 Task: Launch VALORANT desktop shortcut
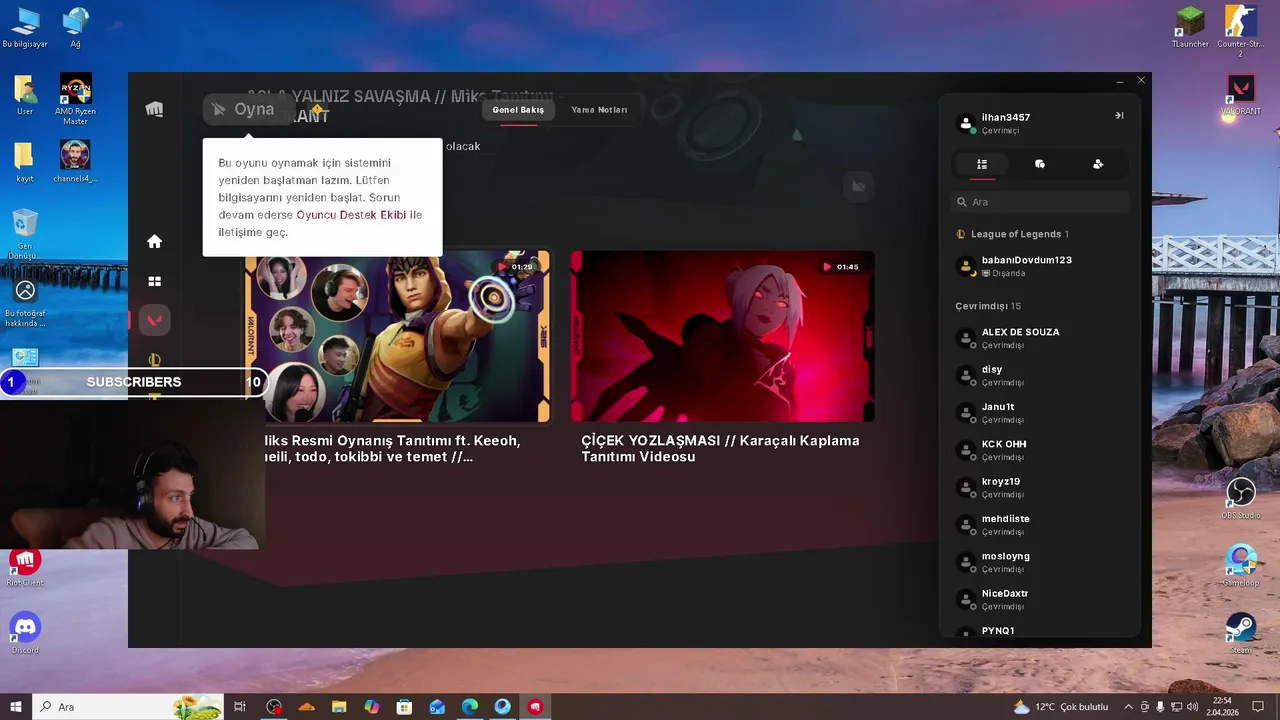pos(1241,96)
